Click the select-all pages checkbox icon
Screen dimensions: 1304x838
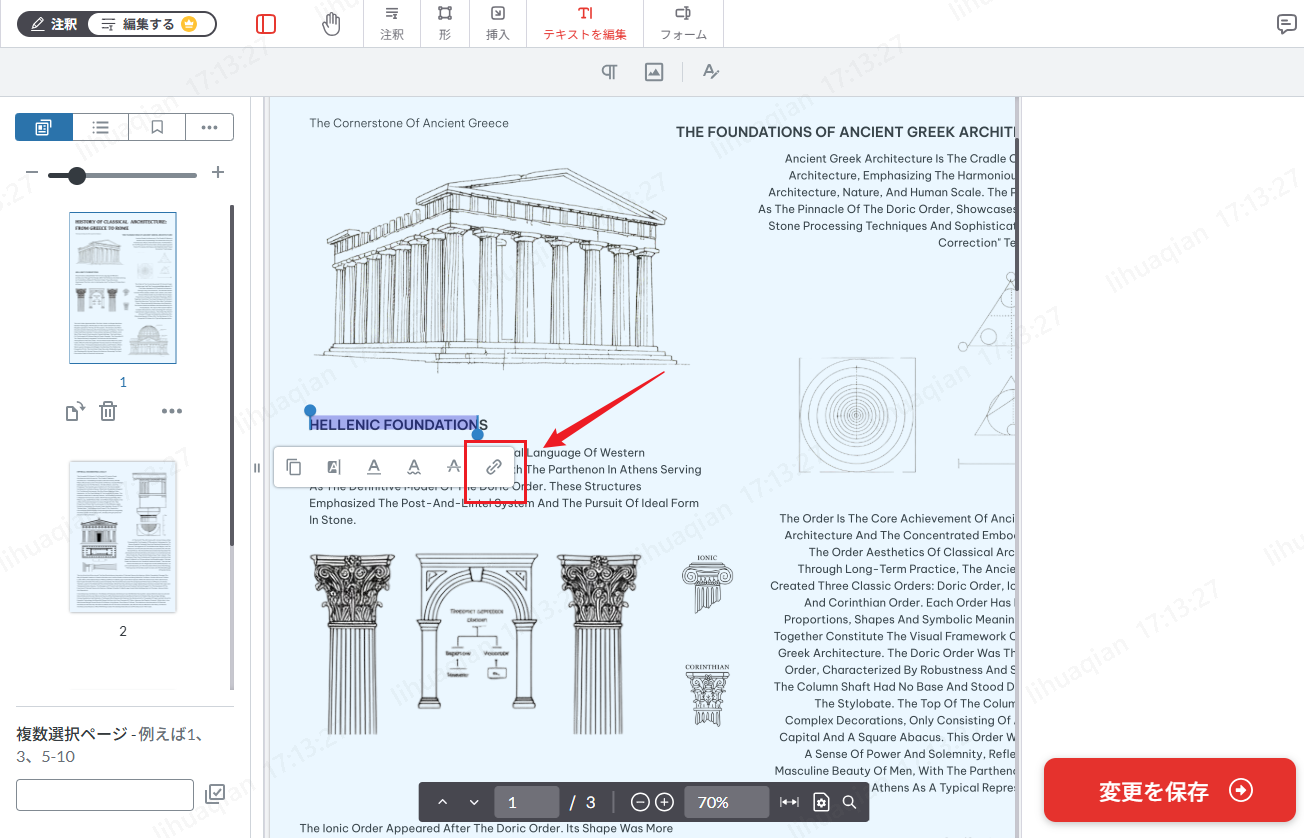click(x=215, y=794)
